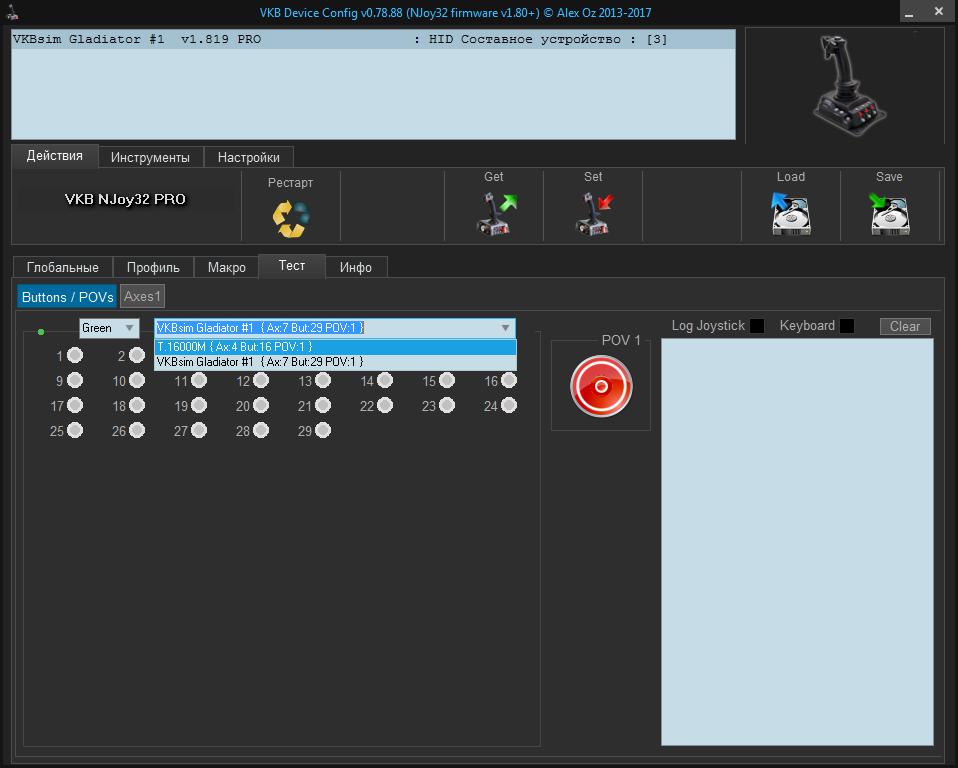Switch to the Действия tab
This screenshot has width=958, height=768.
pyautogui.click(x=54, y=156)
